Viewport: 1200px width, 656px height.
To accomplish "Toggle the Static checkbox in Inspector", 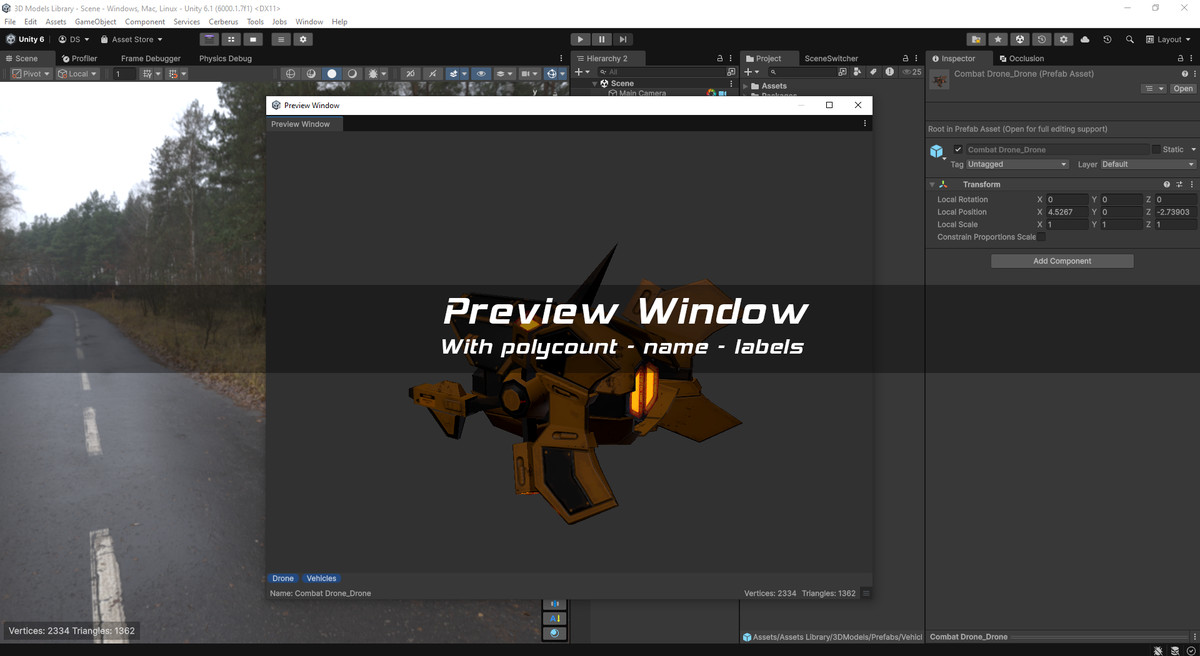I will 1156,150.
